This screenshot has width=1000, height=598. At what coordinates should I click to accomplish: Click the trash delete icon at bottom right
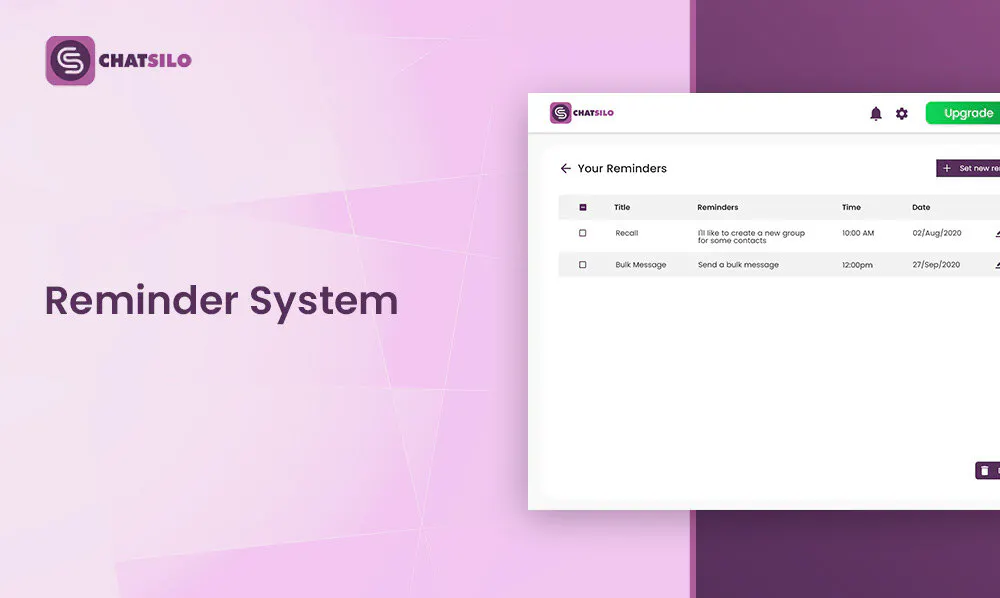(985, 470)
